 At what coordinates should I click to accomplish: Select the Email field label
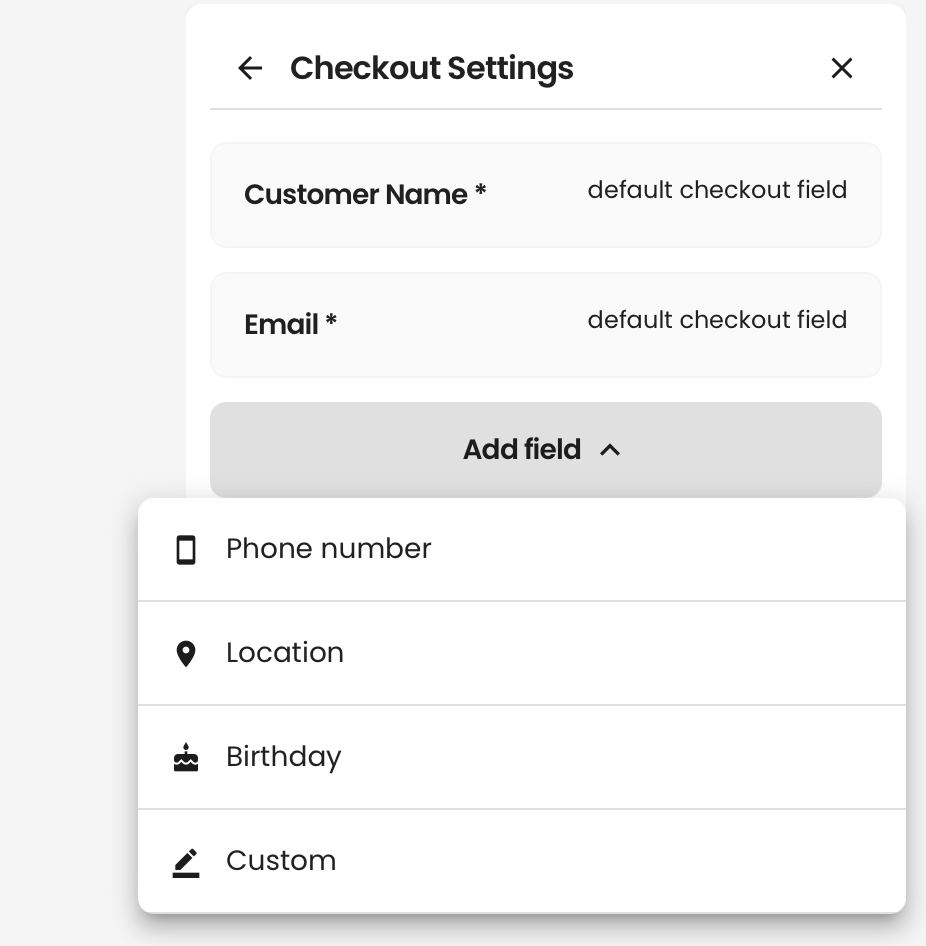281,325
